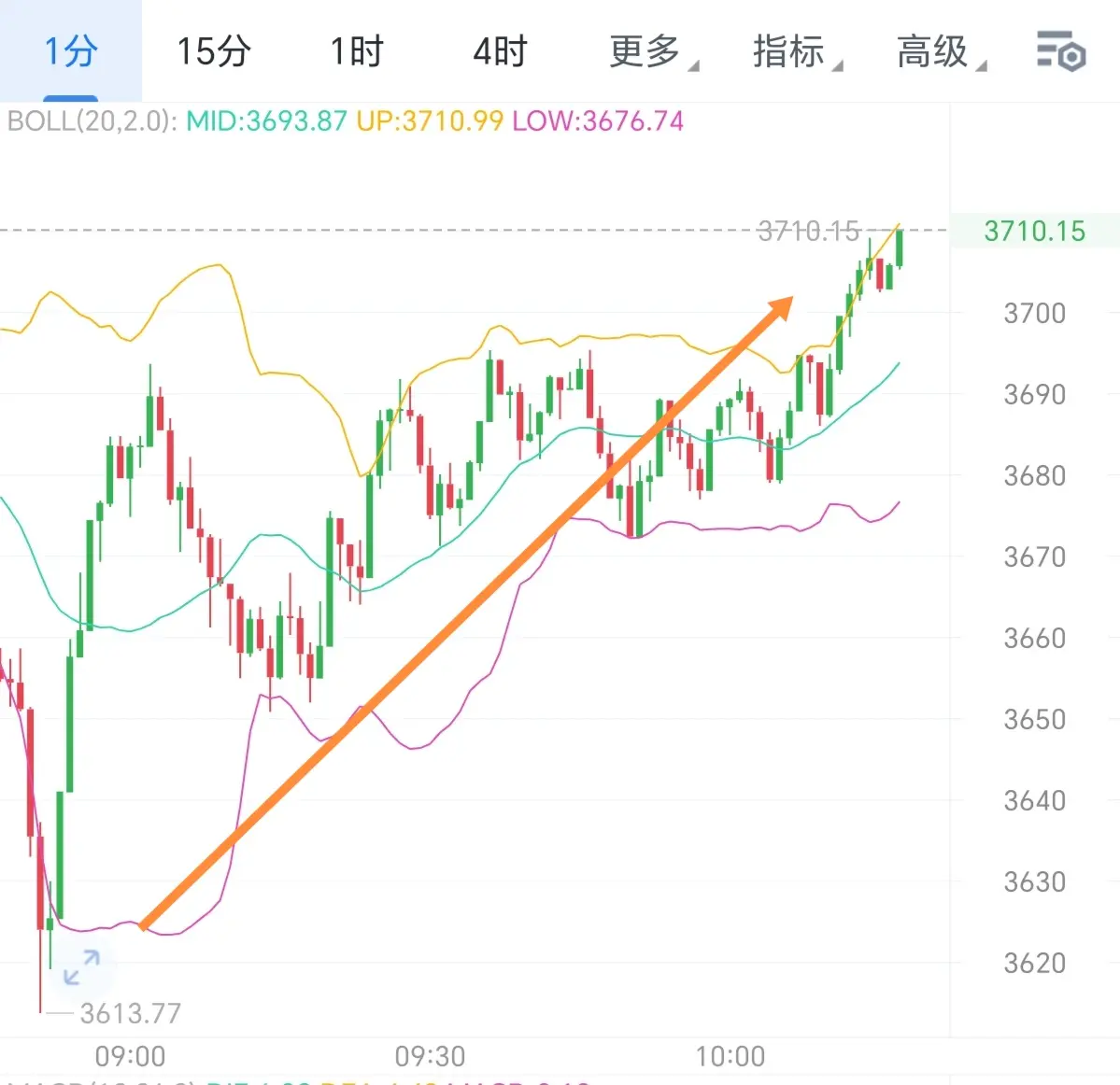Click the LOW:3676.74 value

coord(598,121)
